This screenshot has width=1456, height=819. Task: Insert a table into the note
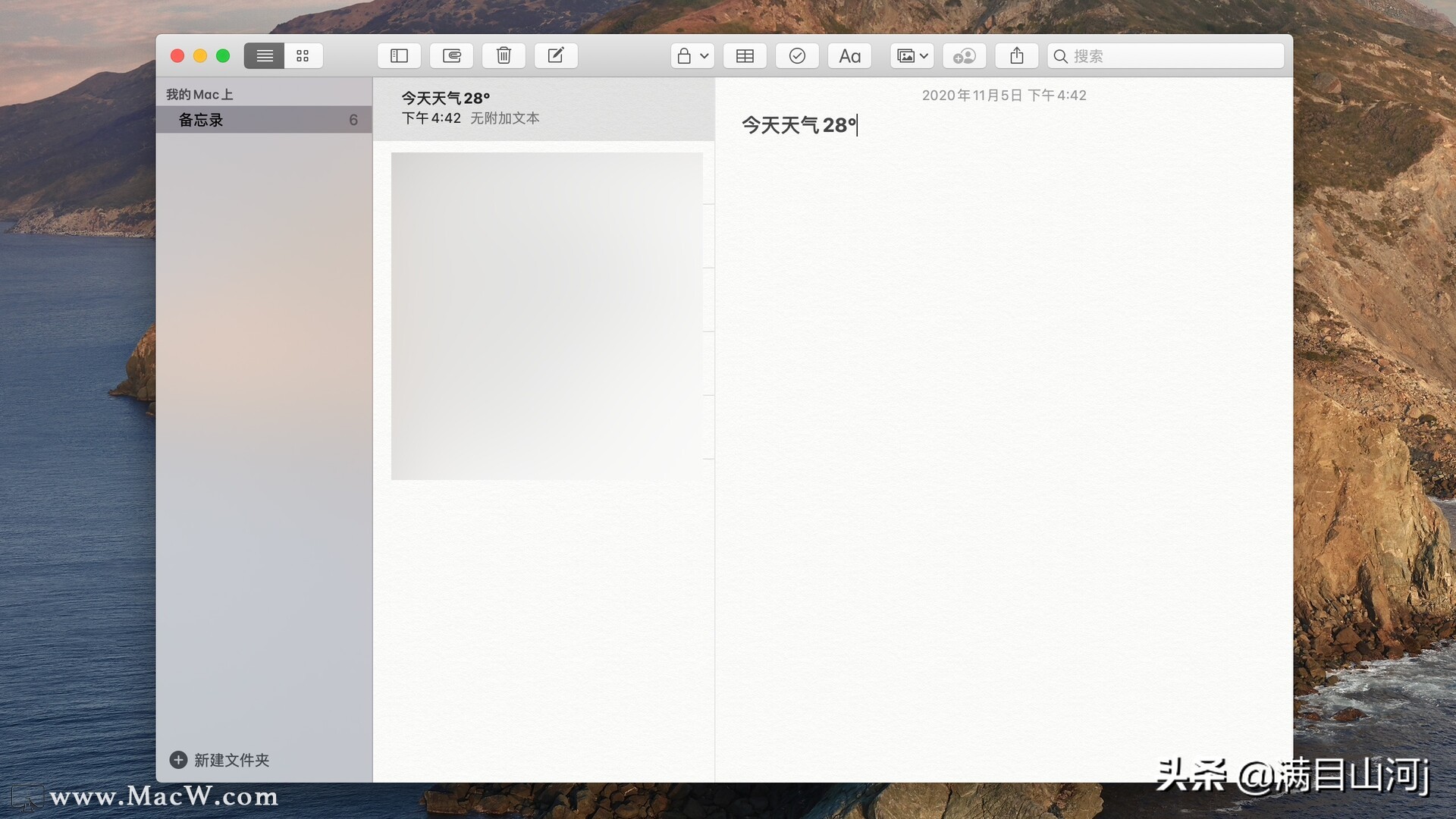pos(745,56)
